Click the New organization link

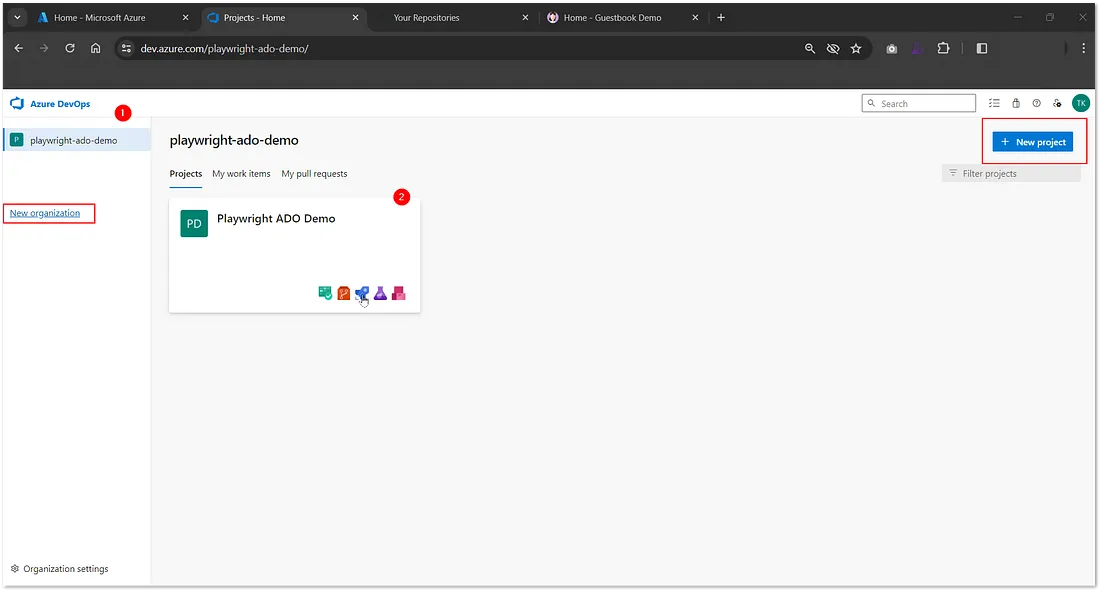pos(45,213)
